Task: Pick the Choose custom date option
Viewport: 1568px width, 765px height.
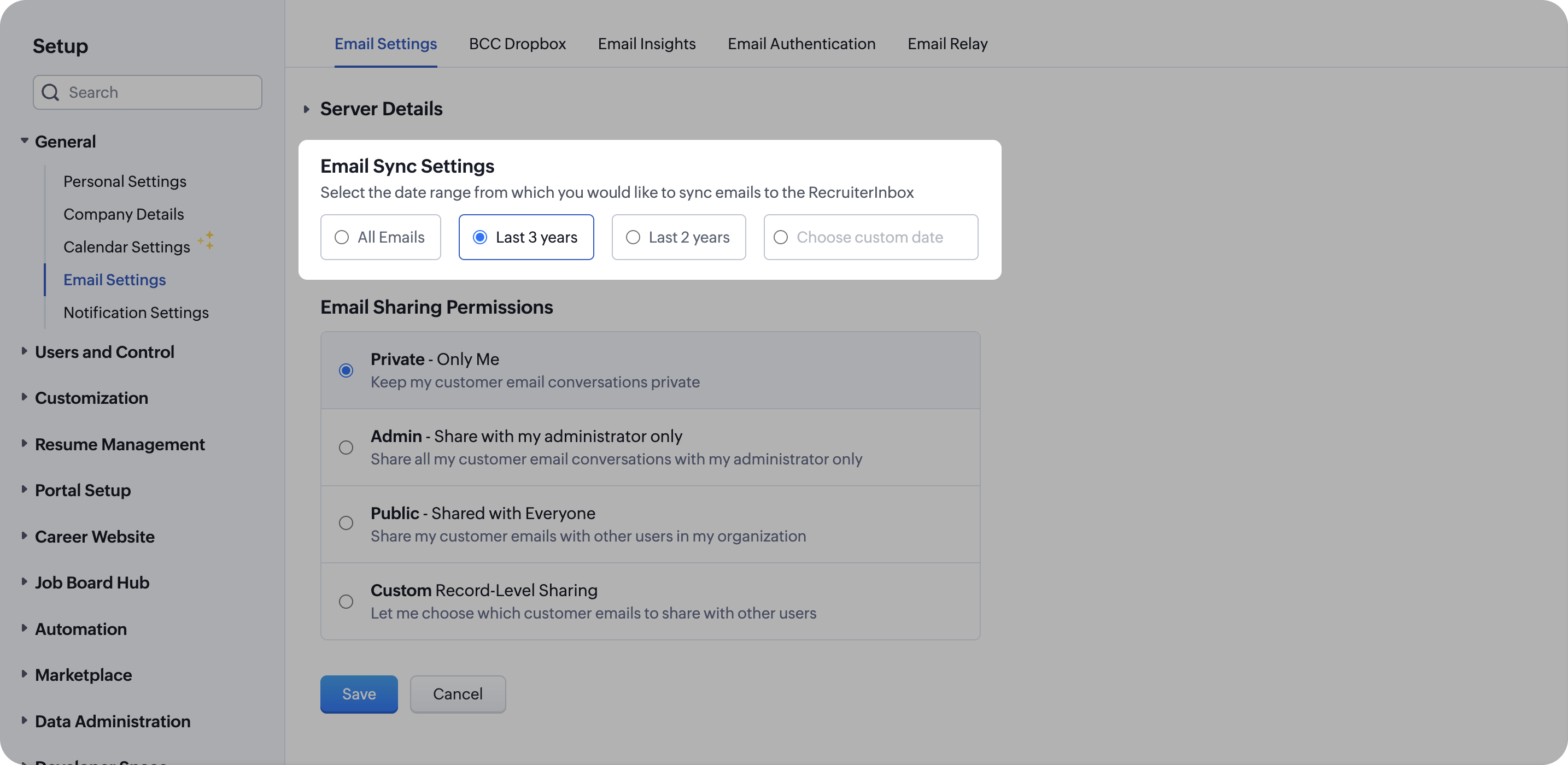Action: click(780, 237)
